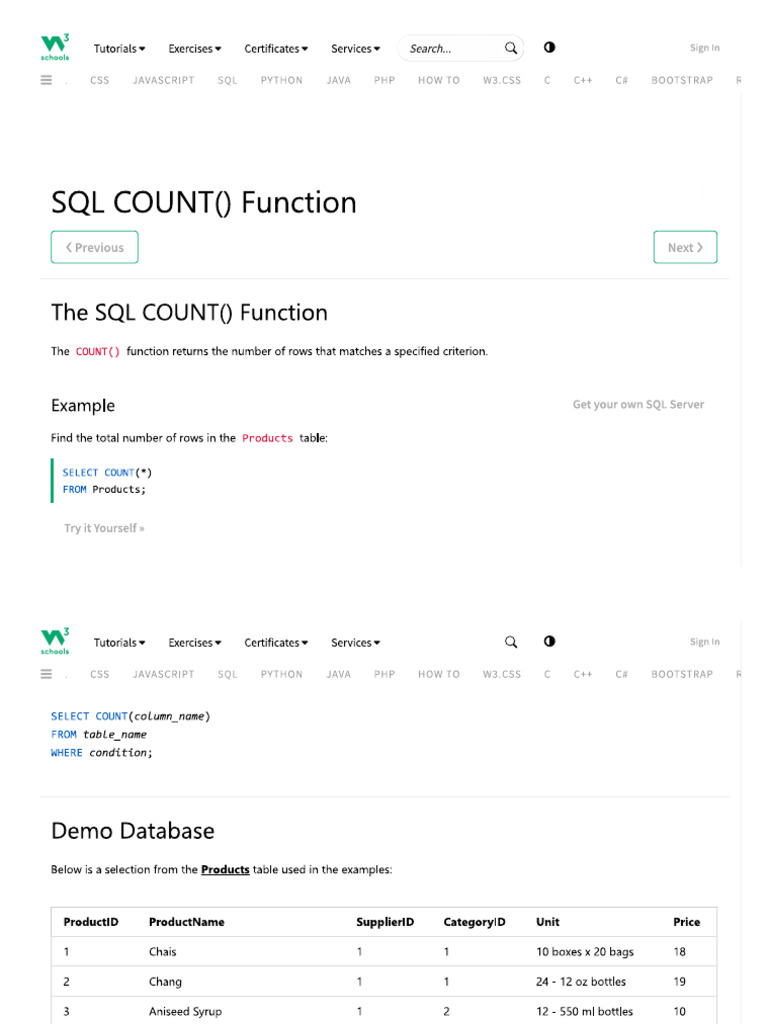The image size is (768, 1024).
Task: Click the Previous button
Action: coord(95,247)
